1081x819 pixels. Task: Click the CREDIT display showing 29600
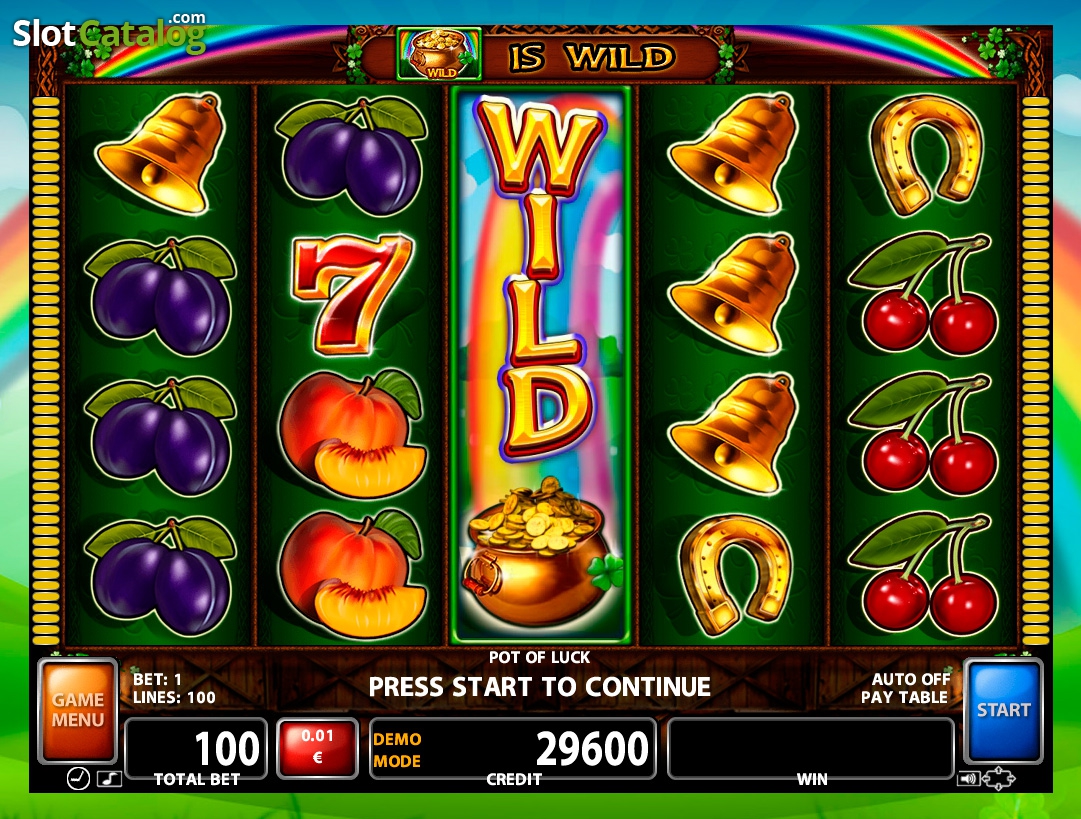(512, 748)
